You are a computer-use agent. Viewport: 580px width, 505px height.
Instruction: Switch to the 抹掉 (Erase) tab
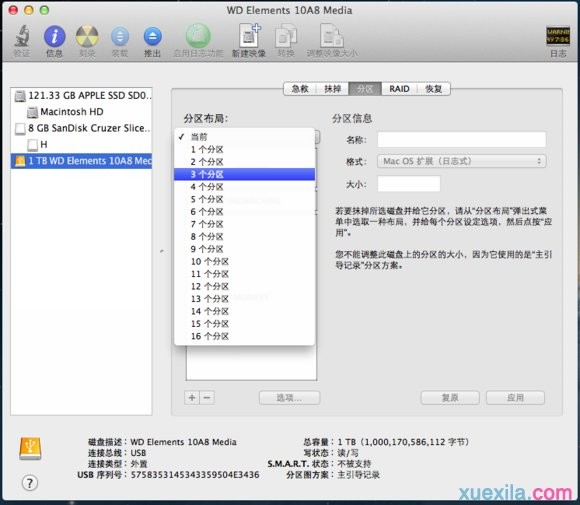[332, 89]
